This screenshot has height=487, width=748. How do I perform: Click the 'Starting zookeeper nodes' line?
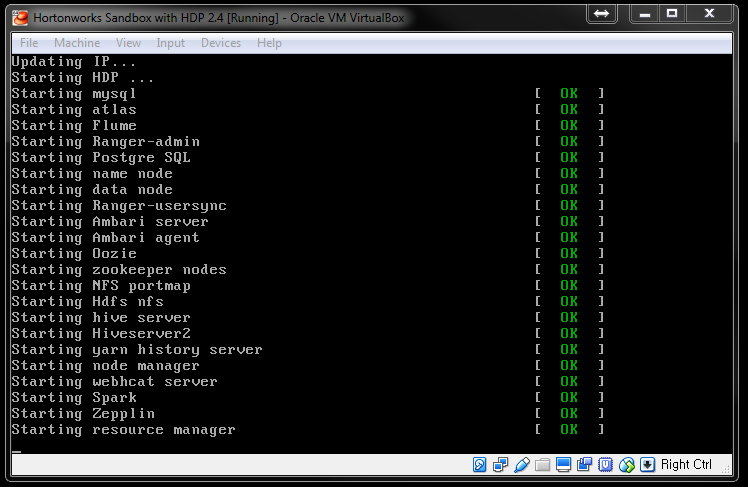[x=119, y=270]
